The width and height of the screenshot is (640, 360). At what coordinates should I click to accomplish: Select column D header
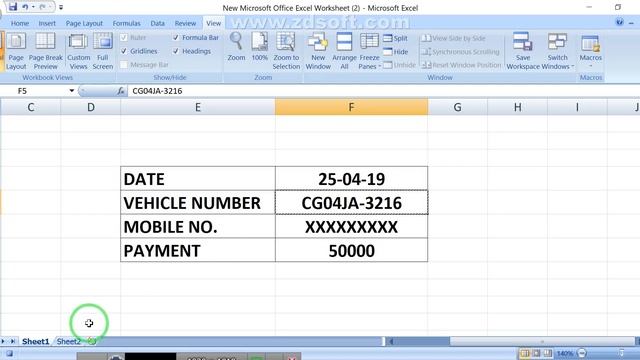pos(91,107)
